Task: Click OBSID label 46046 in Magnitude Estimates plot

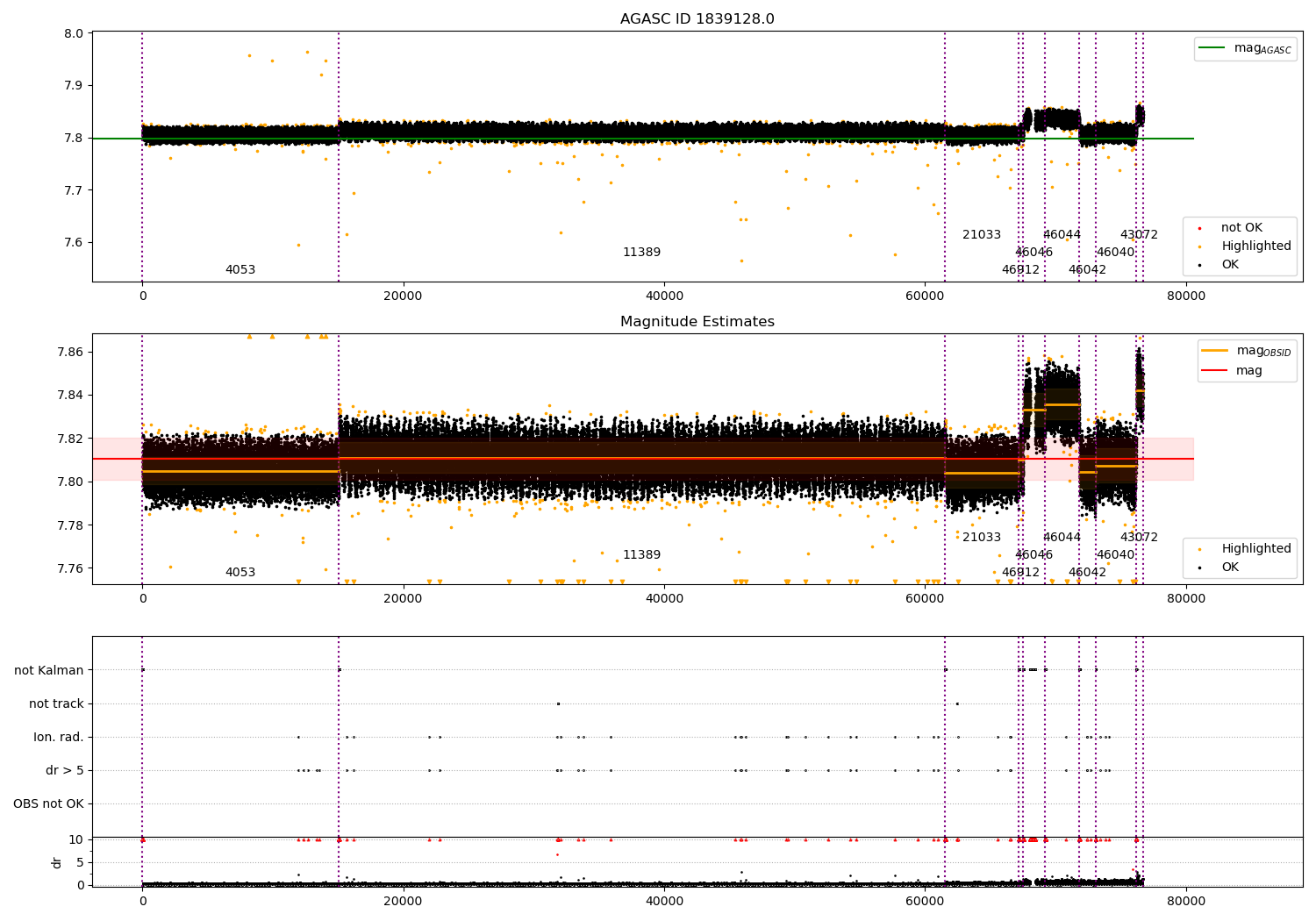Action: [1033, 555]
